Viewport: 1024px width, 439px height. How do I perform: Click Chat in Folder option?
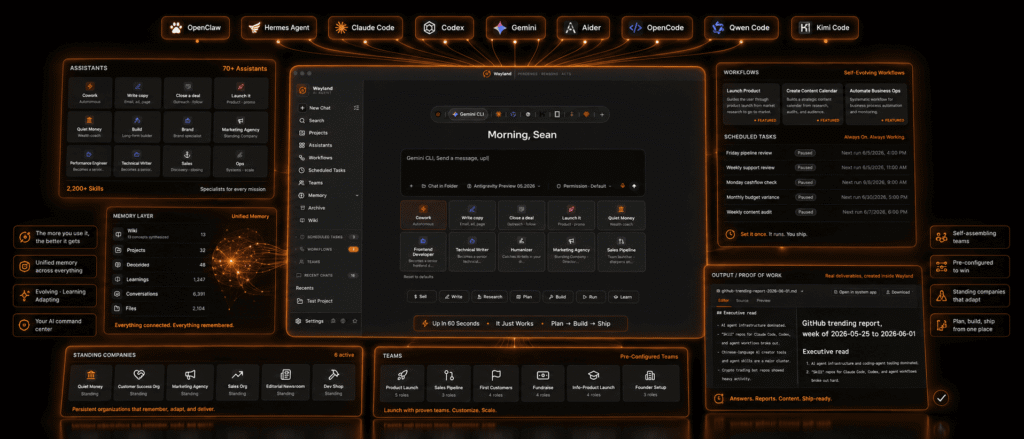pyautogui.click(x=440, y=186)
